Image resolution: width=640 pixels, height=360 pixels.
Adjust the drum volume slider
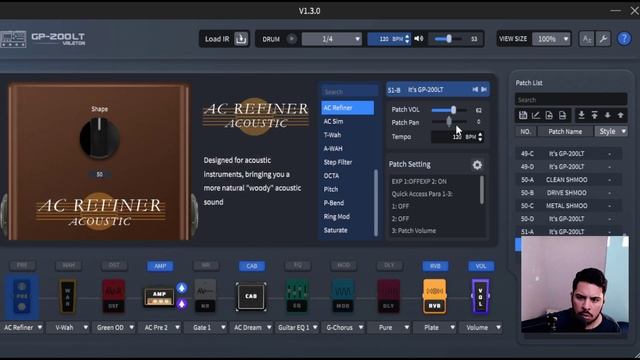(x=448, y=39)
